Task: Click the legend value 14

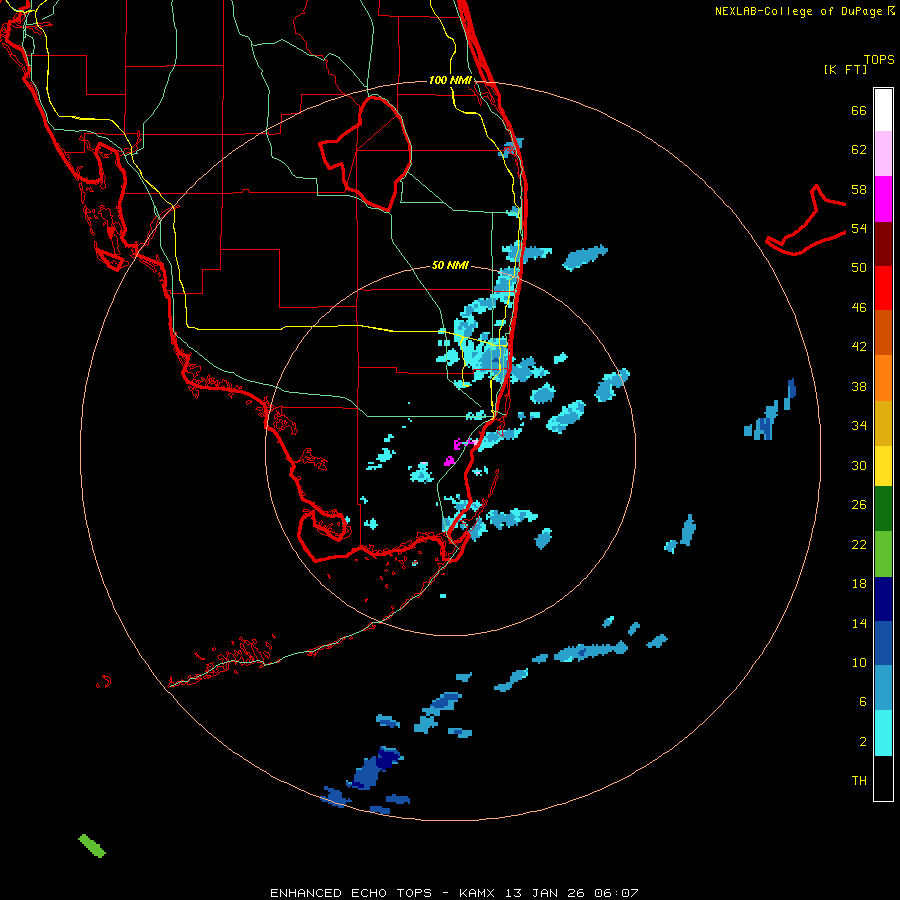Action: 859,623
